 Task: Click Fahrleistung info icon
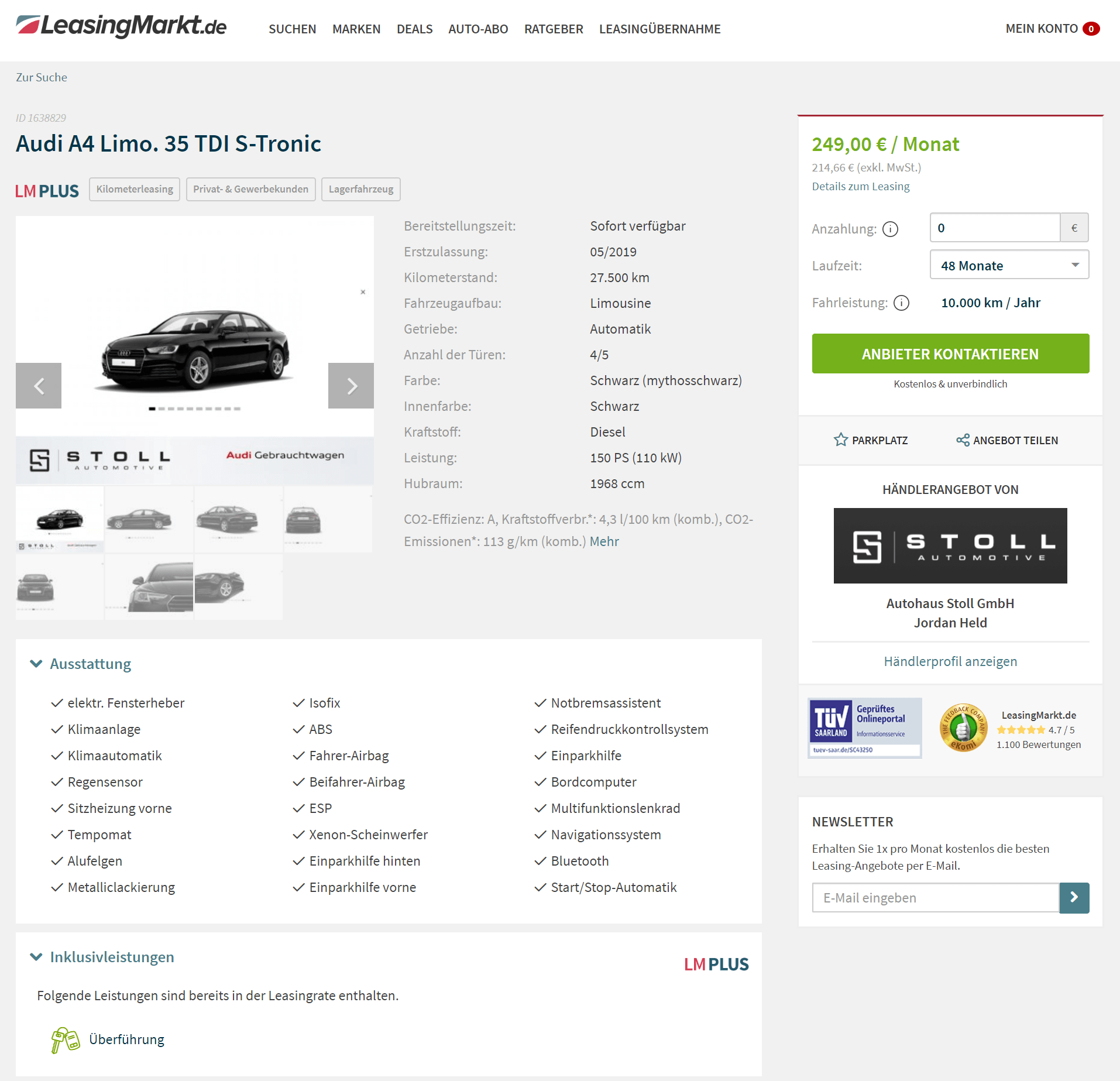click(x=901, y=303)
